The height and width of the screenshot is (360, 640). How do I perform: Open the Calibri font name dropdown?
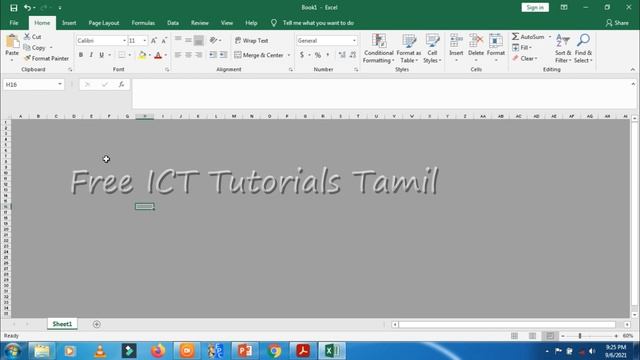[x=124, y=41]
